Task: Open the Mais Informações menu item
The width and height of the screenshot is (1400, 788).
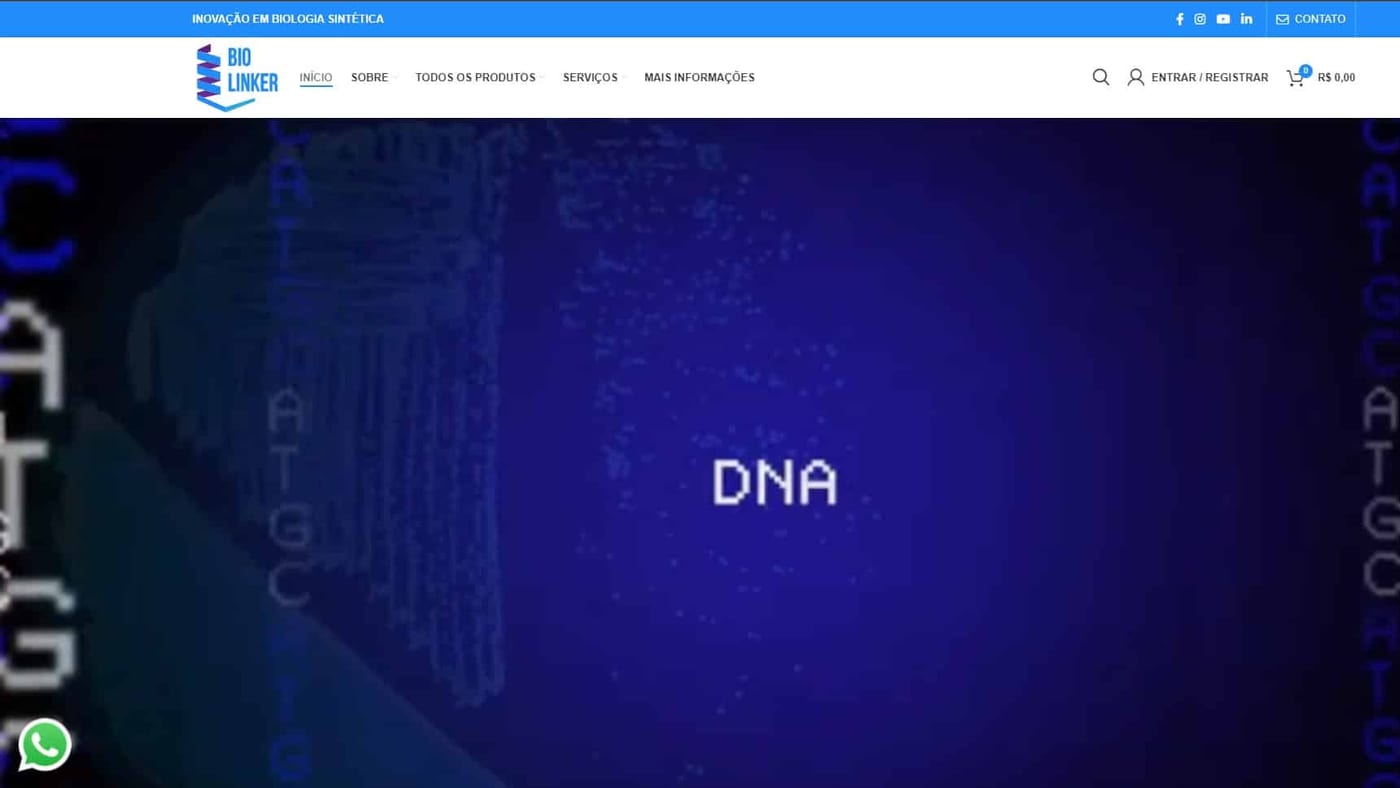Action: tap(699, 77)
